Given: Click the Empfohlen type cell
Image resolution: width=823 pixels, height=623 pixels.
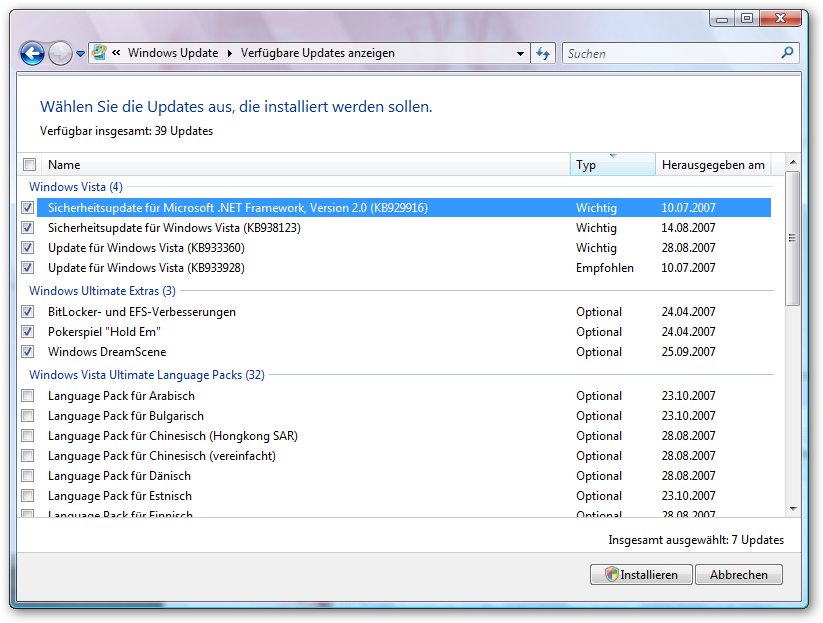Looking at the screenshot, I should tap(605, 268).
